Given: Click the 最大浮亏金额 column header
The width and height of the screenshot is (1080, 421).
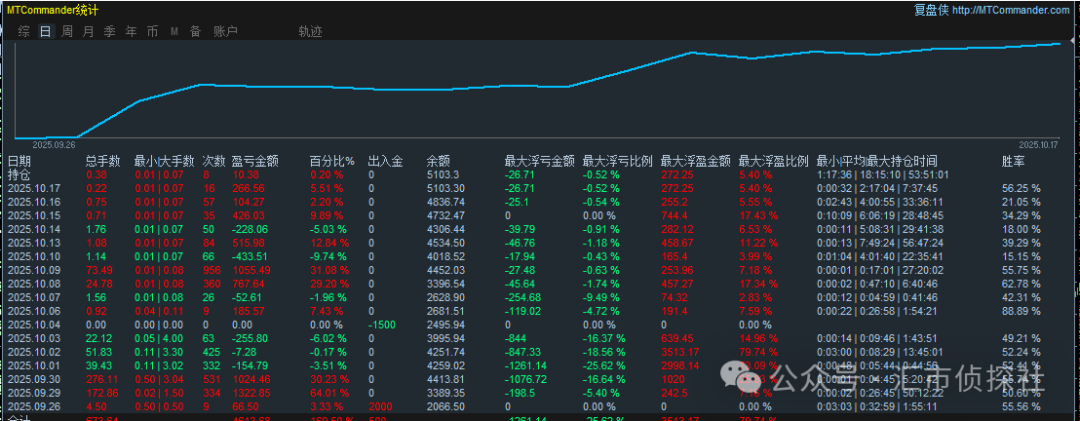Looking at the screenshot, I should (x=539, y=161).
